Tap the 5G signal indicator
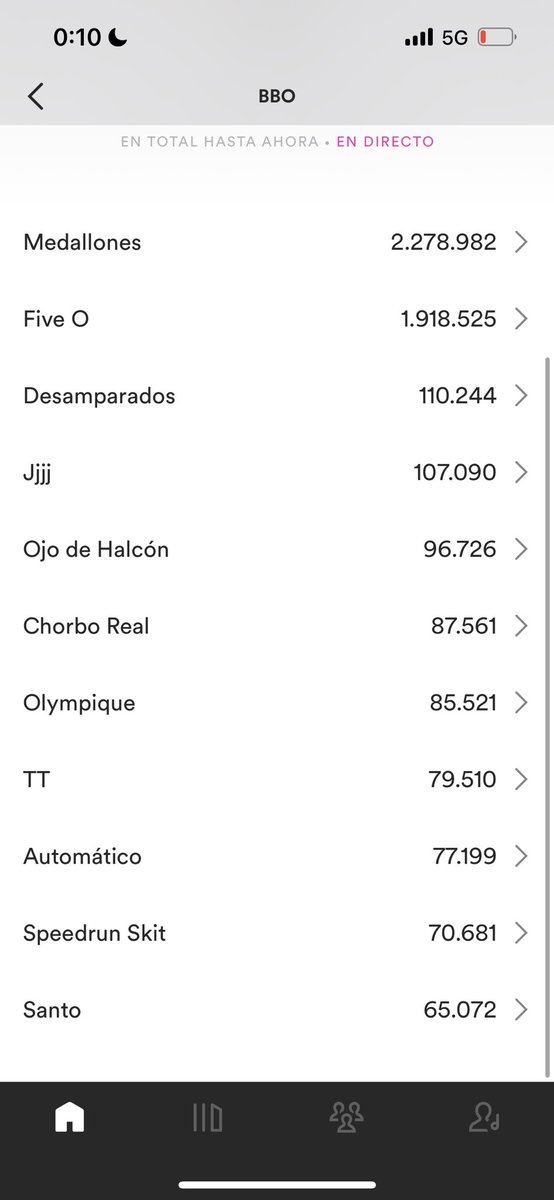 pos(454,38)
